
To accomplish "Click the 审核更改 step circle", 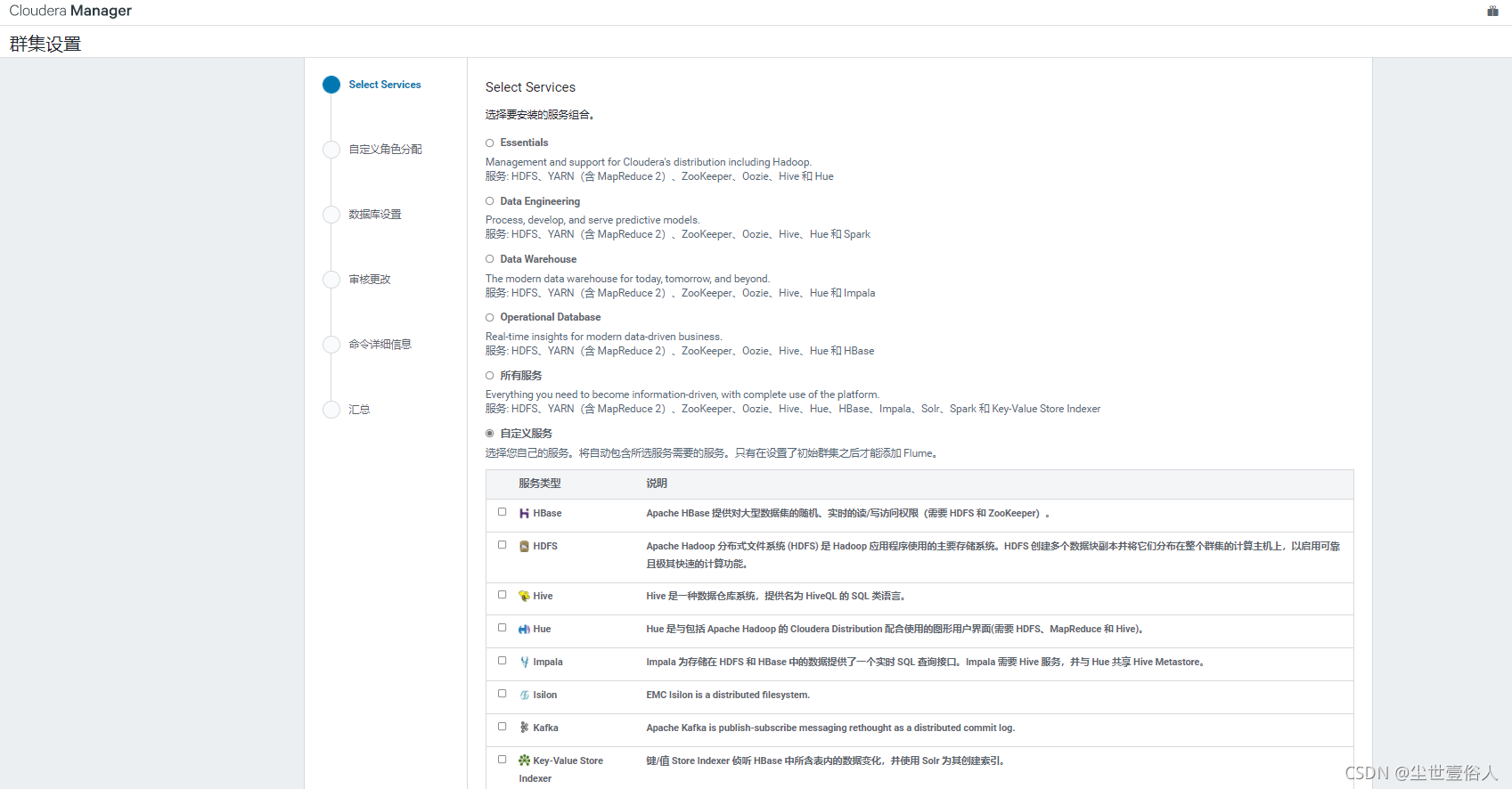I will click(331, 280).
